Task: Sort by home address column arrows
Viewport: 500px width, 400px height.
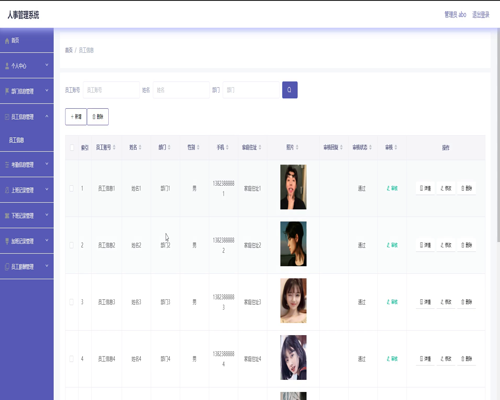Action: tap(260, 147)
